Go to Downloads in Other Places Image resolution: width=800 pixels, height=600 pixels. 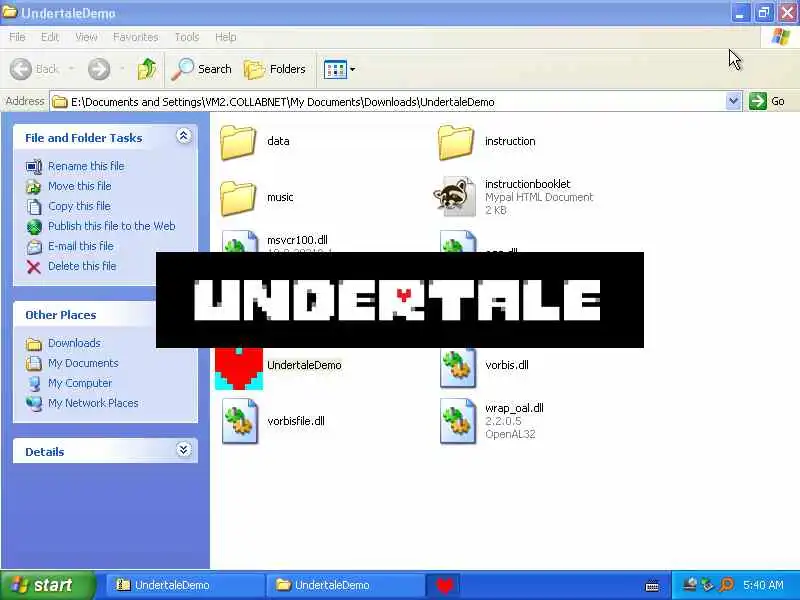[x=74, y=343]
